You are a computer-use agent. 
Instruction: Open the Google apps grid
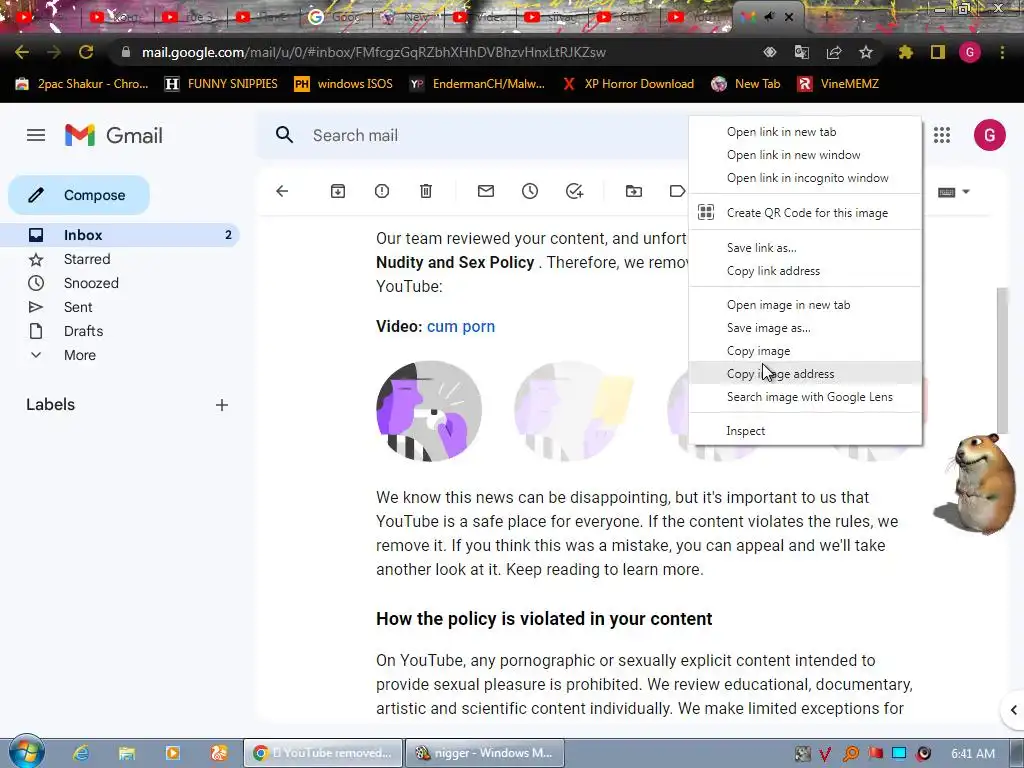(x=942, y=135)
